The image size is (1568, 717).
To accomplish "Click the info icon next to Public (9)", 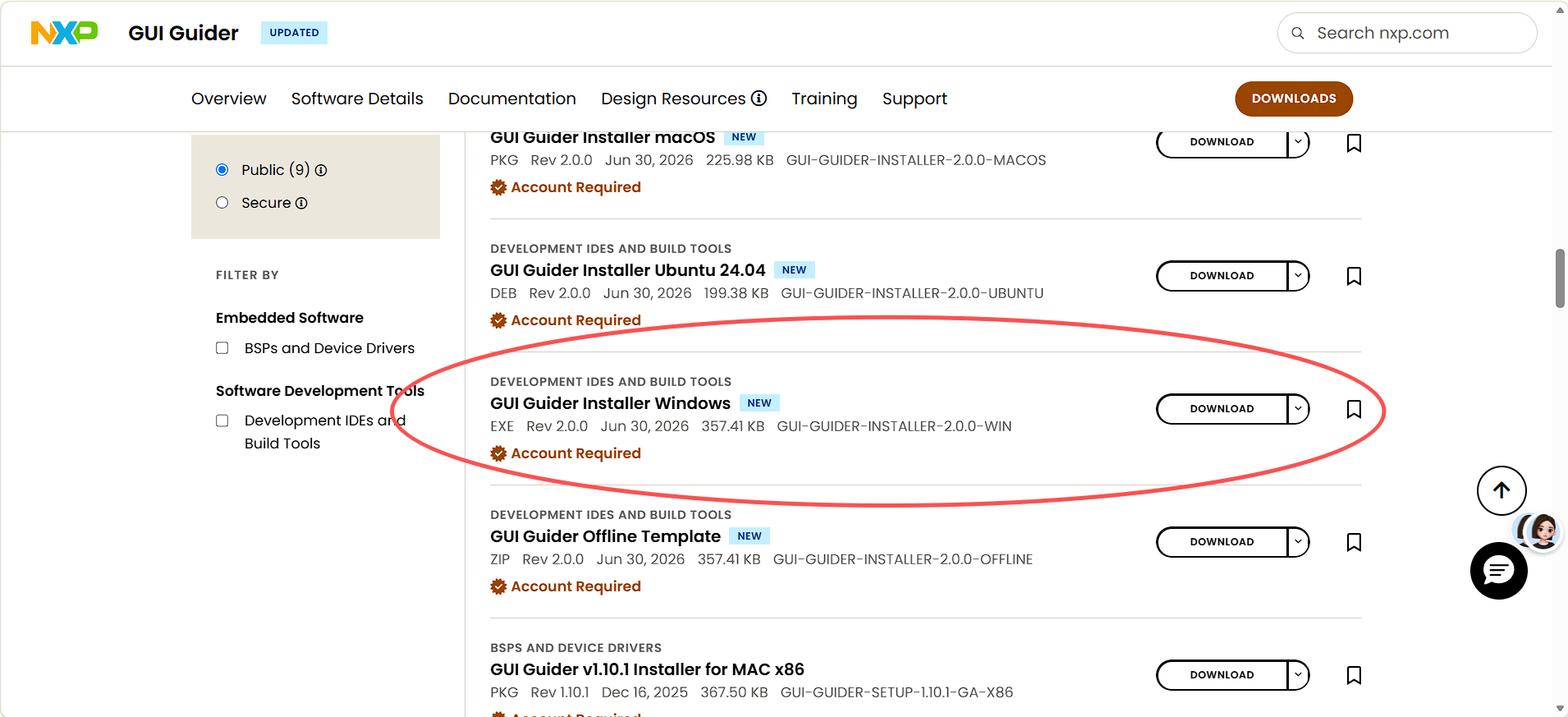I will coord(321,170).
